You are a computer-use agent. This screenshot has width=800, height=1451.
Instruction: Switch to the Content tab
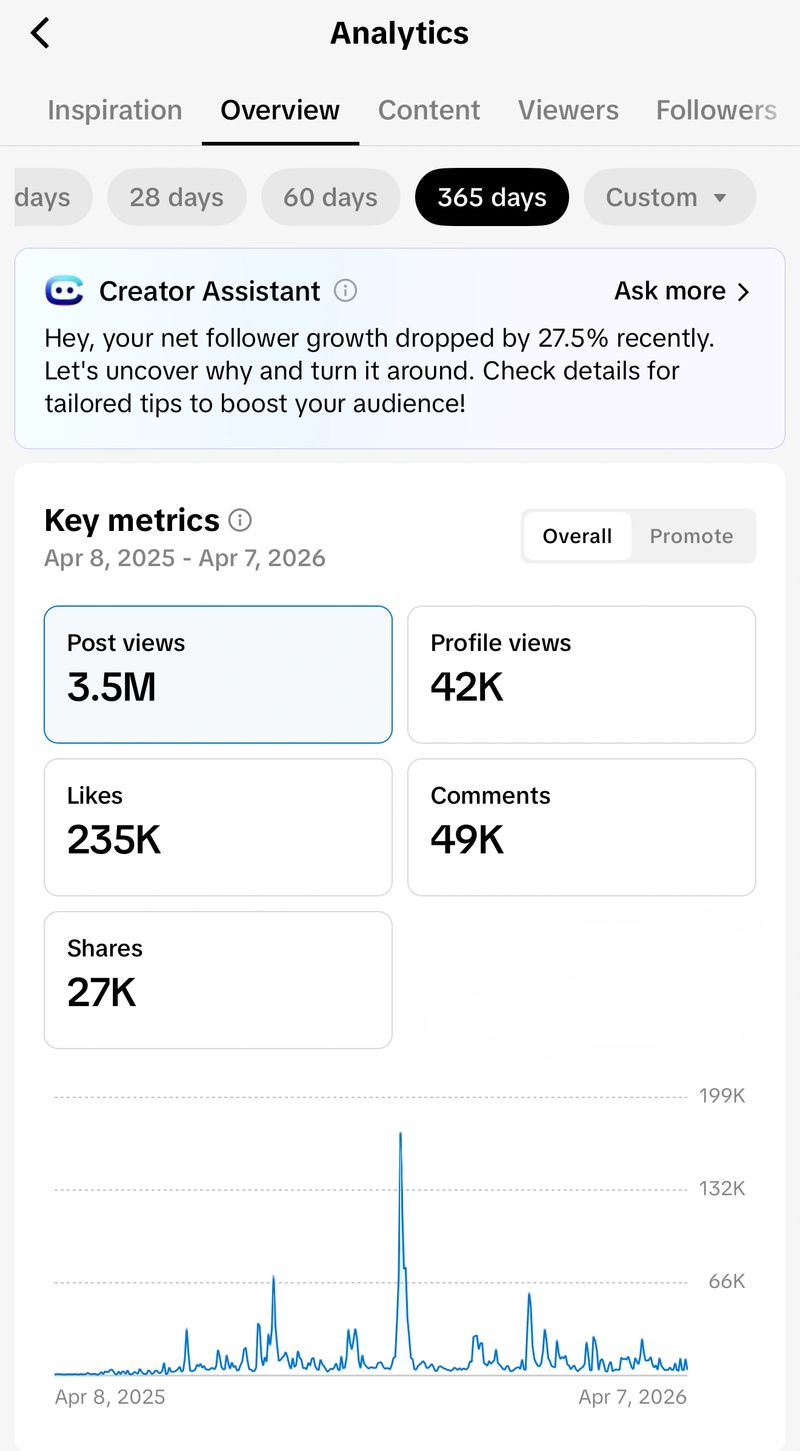429,110
